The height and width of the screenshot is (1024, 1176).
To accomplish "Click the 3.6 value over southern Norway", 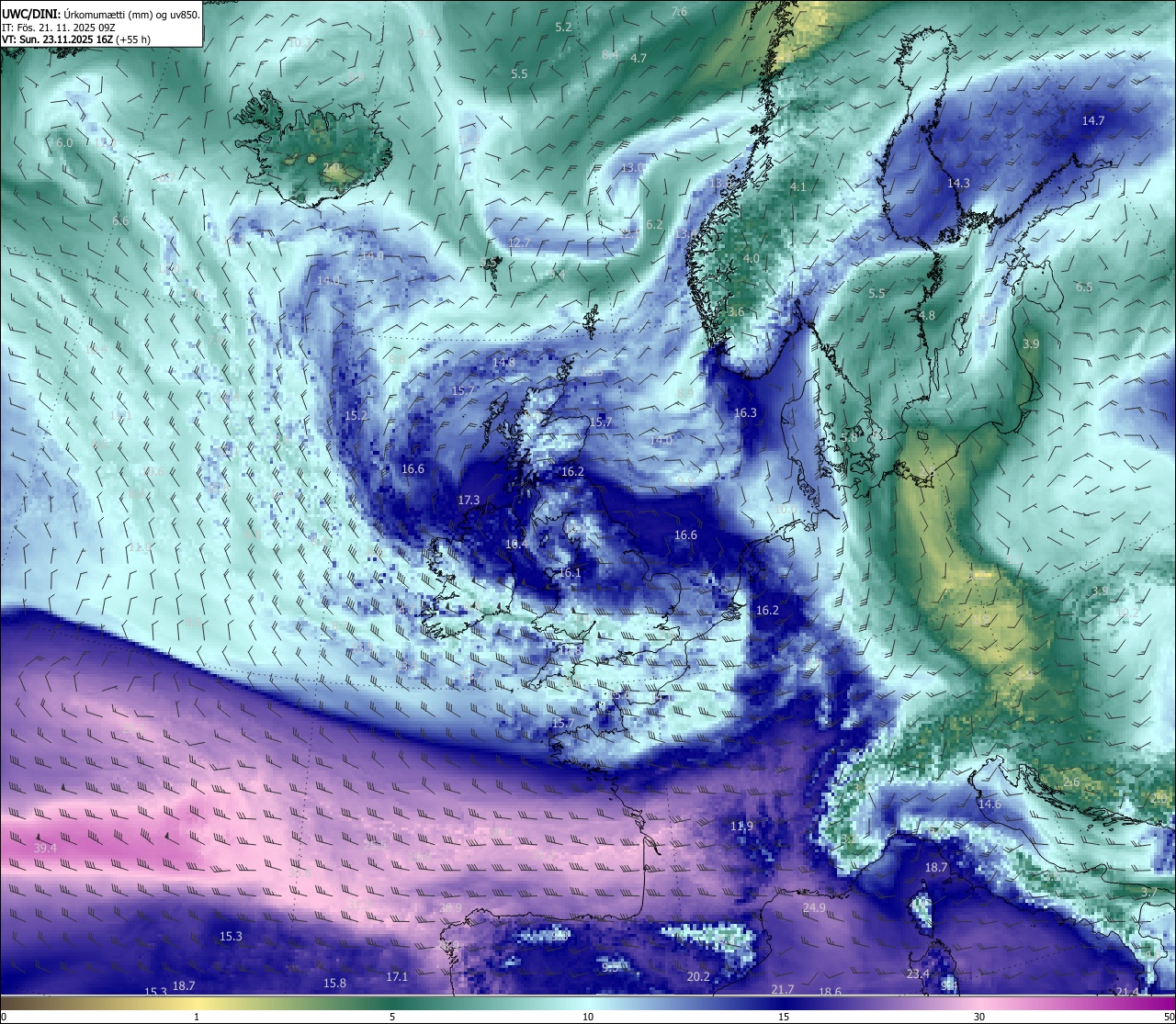I will (x=736, y=311).
